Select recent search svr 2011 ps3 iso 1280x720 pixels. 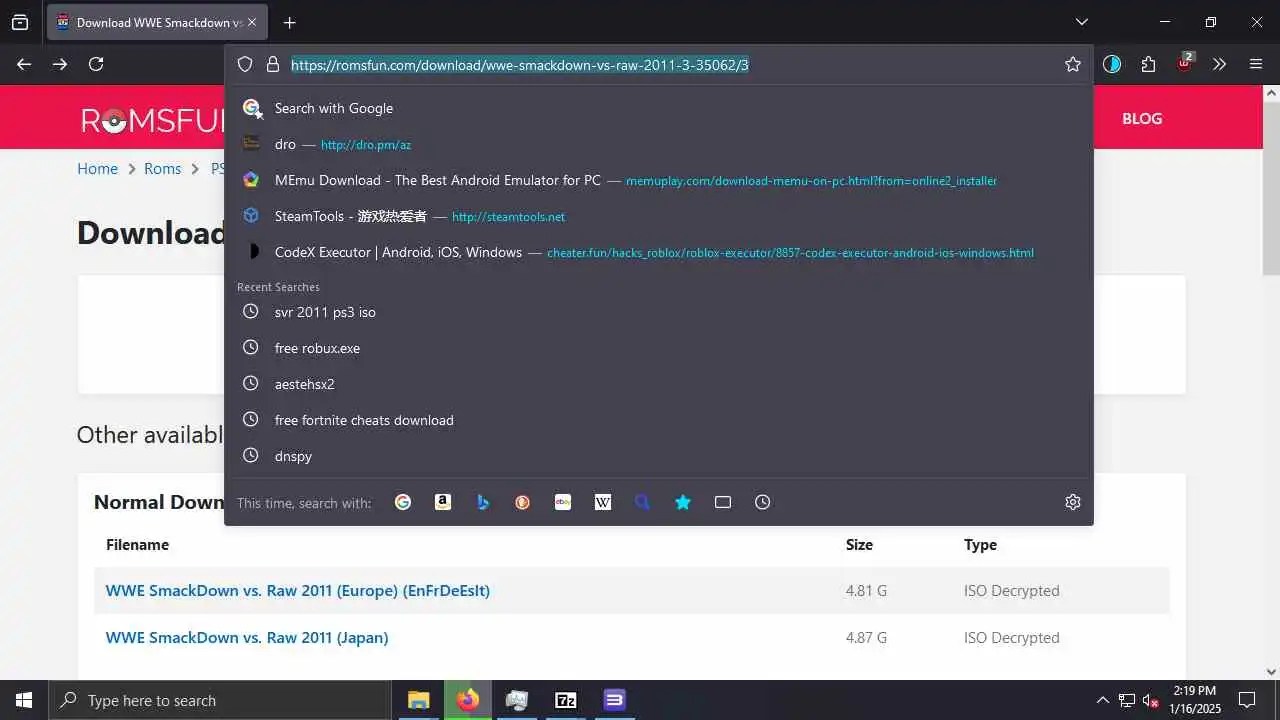659,312
